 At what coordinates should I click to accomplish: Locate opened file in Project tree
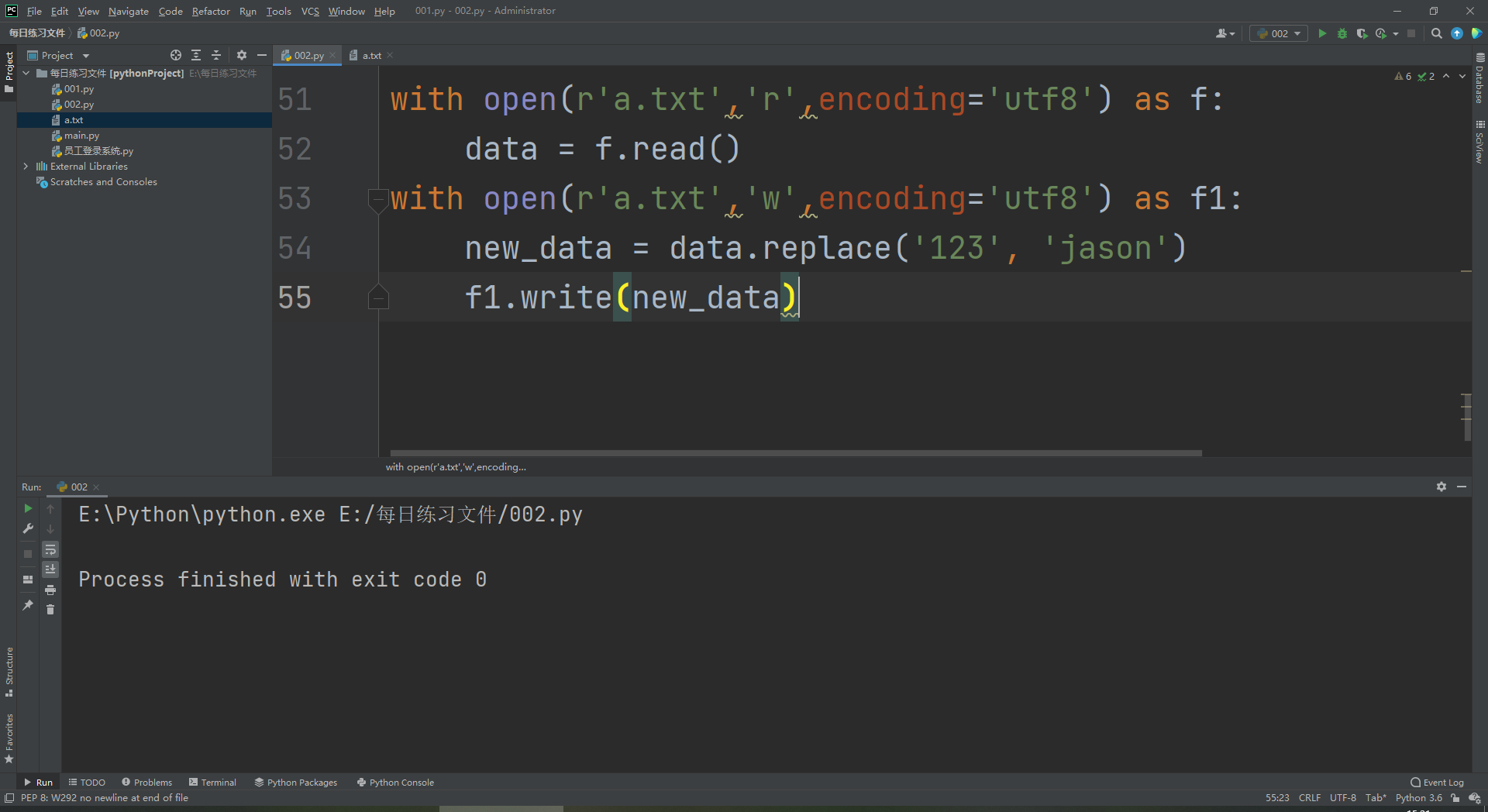(176, 55)
